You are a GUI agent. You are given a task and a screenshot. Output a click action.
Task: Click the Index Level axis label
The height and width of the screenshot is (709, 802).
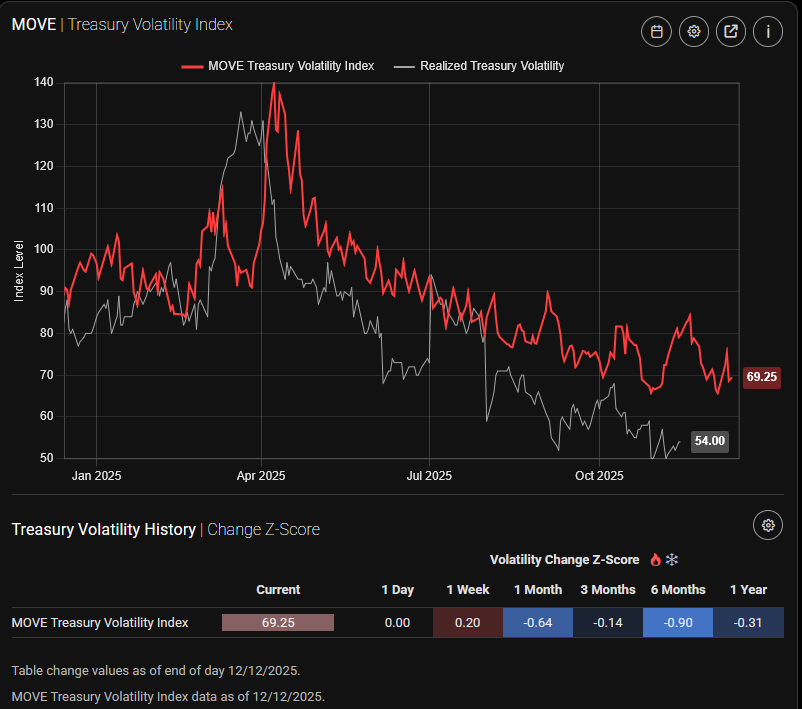[16, 270]
